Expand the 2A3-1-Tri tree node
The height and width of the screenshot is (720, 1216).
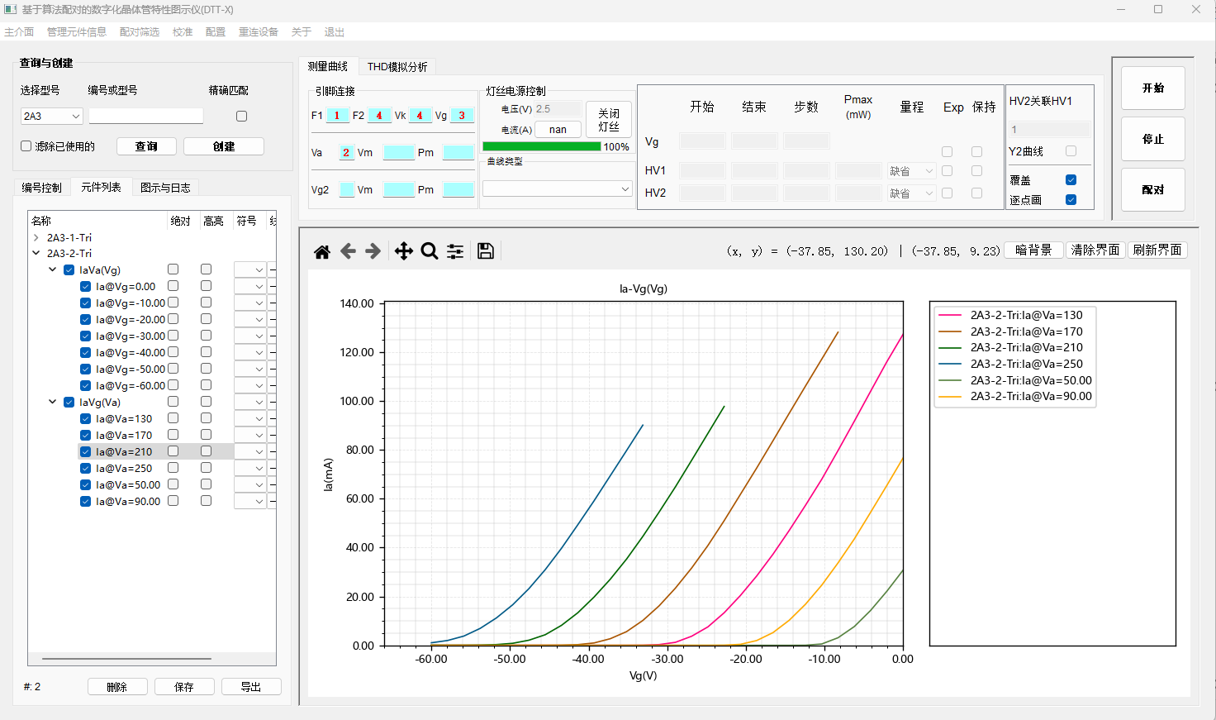click(x=37, y=238)
